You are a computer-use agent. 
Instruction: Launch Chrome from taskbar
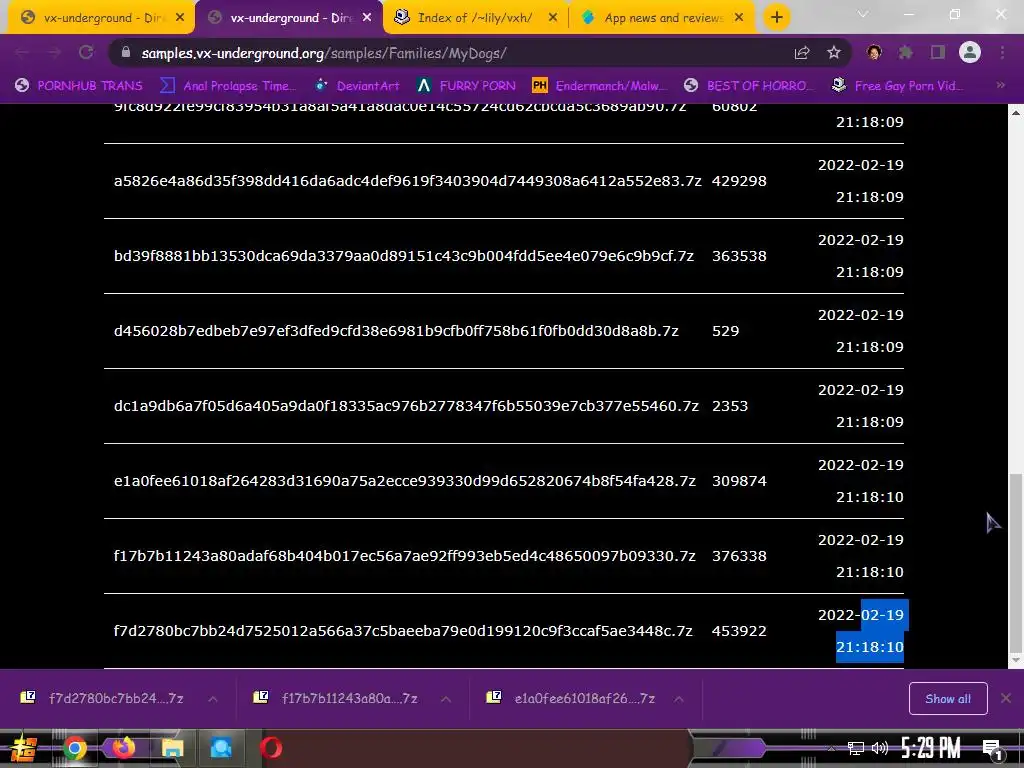(x=75, y=748)
